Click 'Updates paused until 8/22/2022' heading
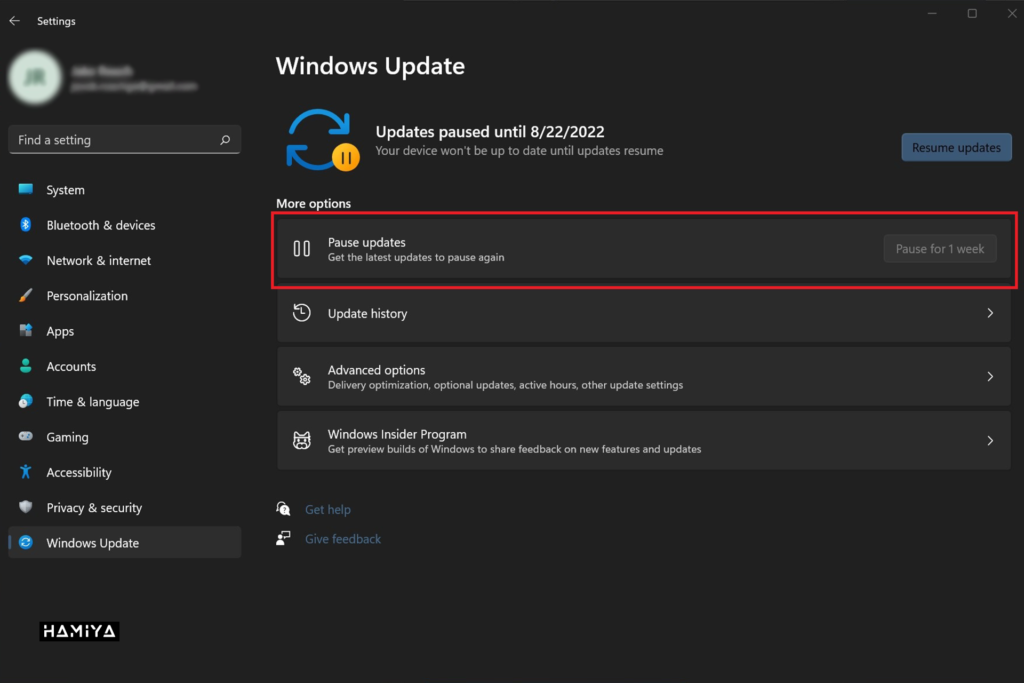The height and width of the screenshot is (683, 1024). click(x=490, y=131)
